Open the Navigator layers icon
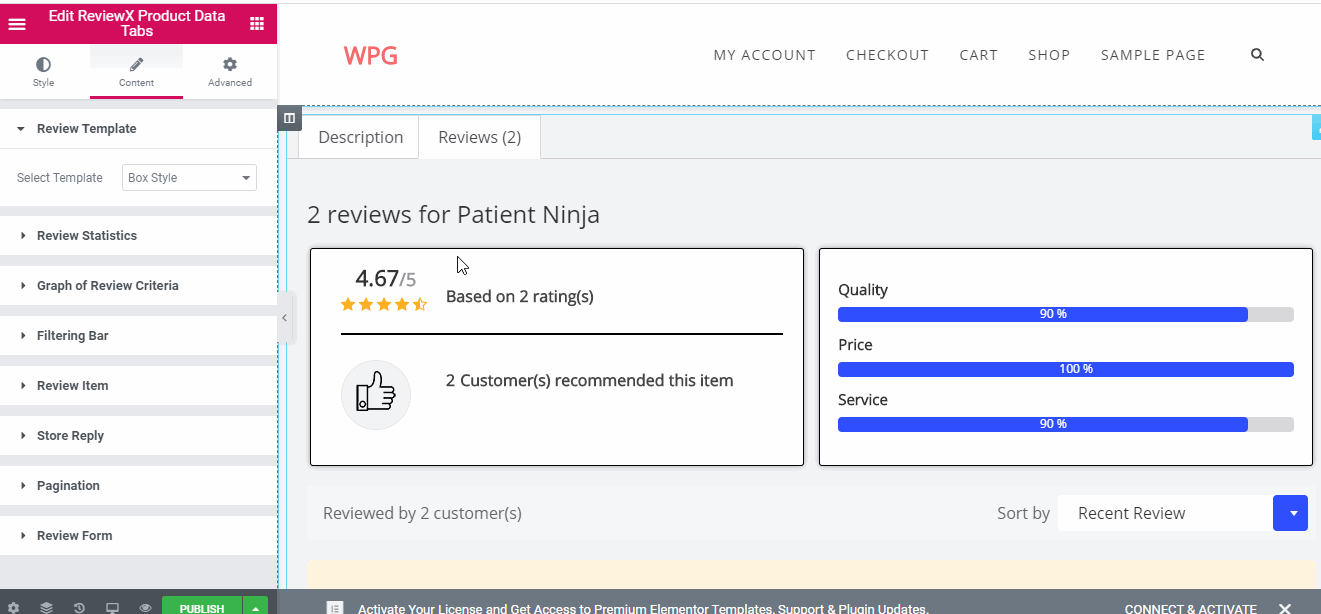Image resolution: width=1321 pixels, height=614 pixels. pos(46,608)
